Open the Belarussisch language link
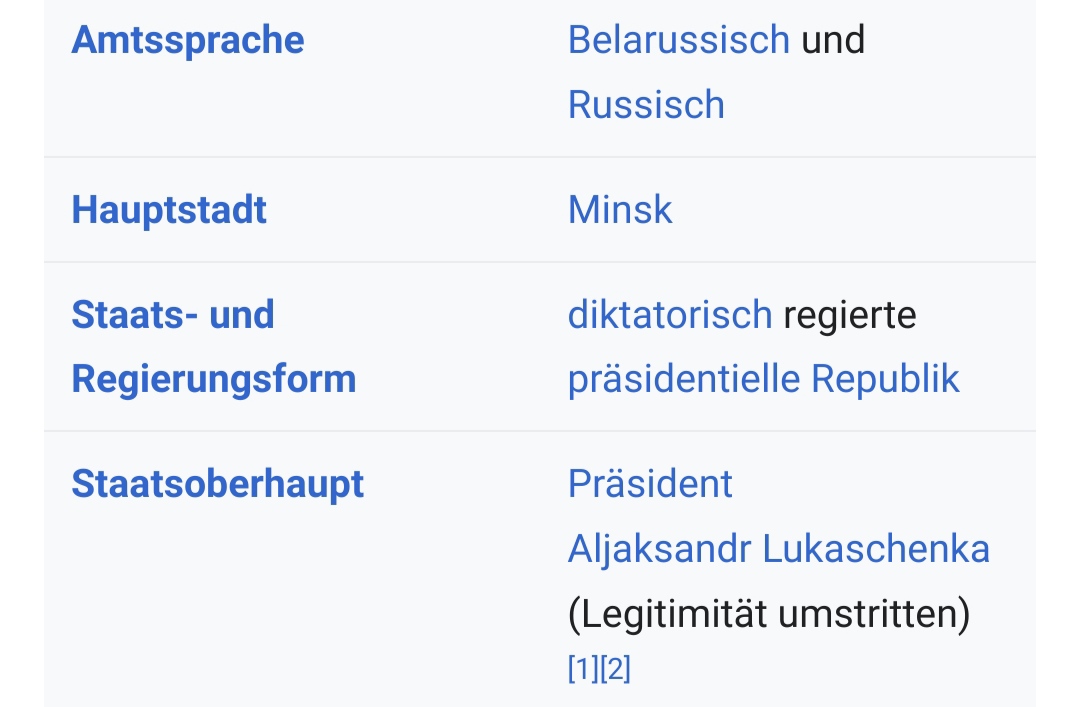This screenshot has height=707, width=1080. (x=678, y=39)
